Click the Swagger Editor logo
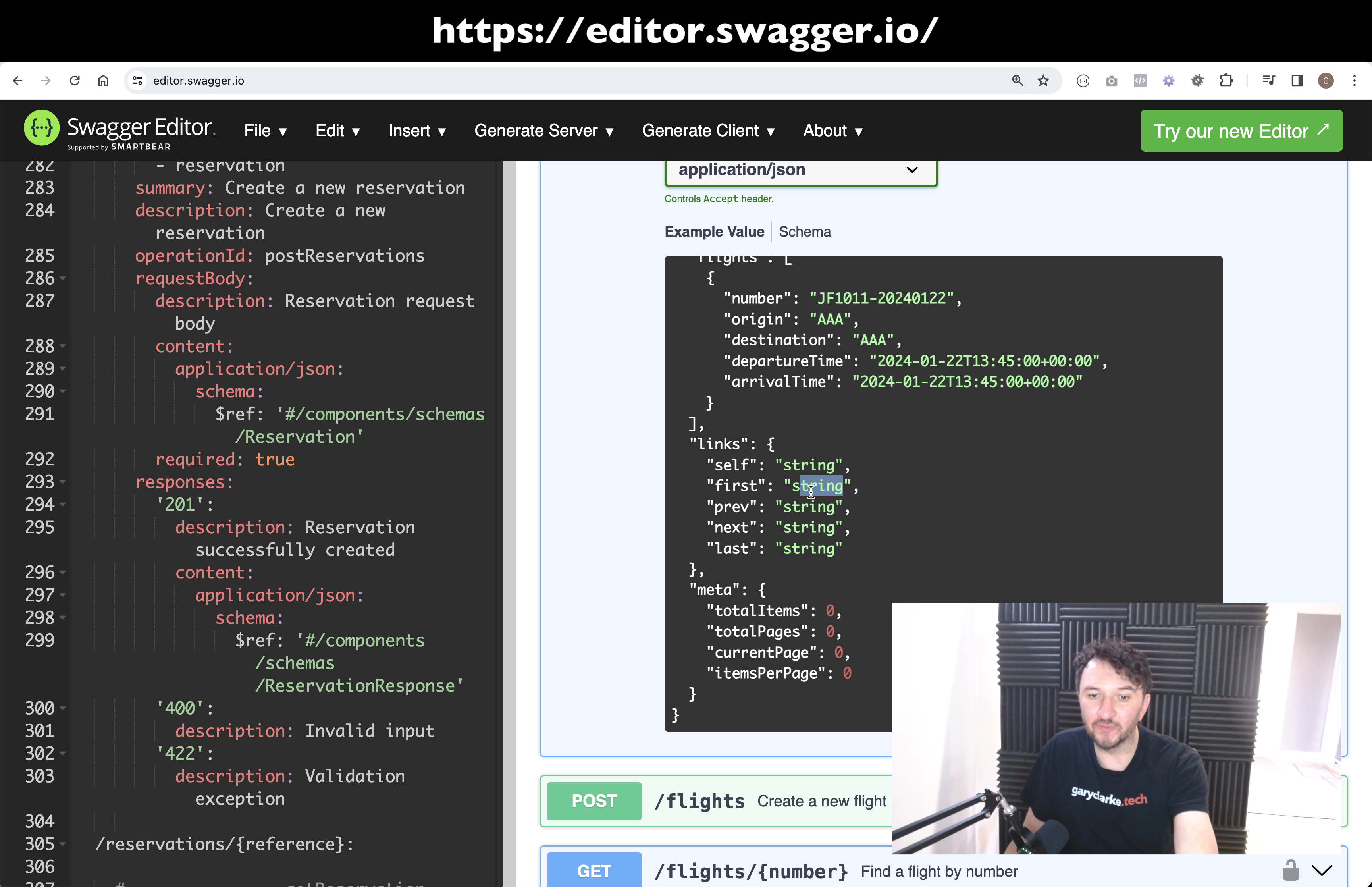Image resolution: width=1372 pixels, height=887 pixels. [120, 130]
